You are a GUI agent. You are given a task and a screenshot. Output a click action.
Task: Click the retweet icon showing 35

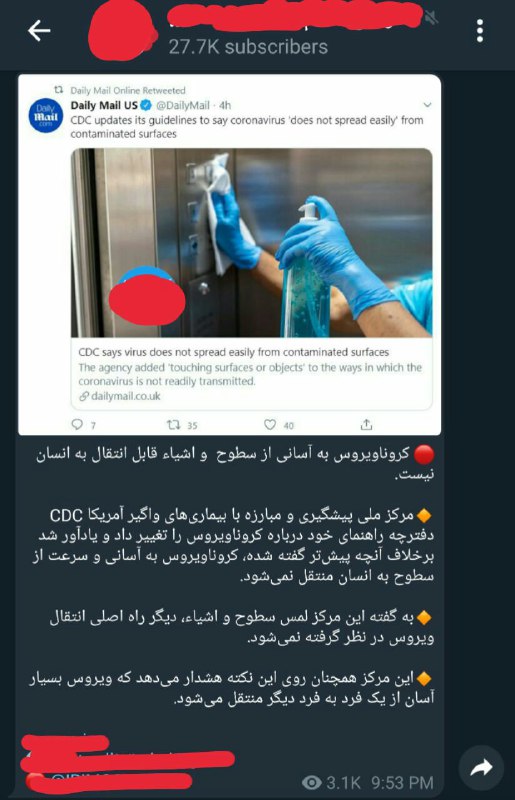tap(174, 424)
